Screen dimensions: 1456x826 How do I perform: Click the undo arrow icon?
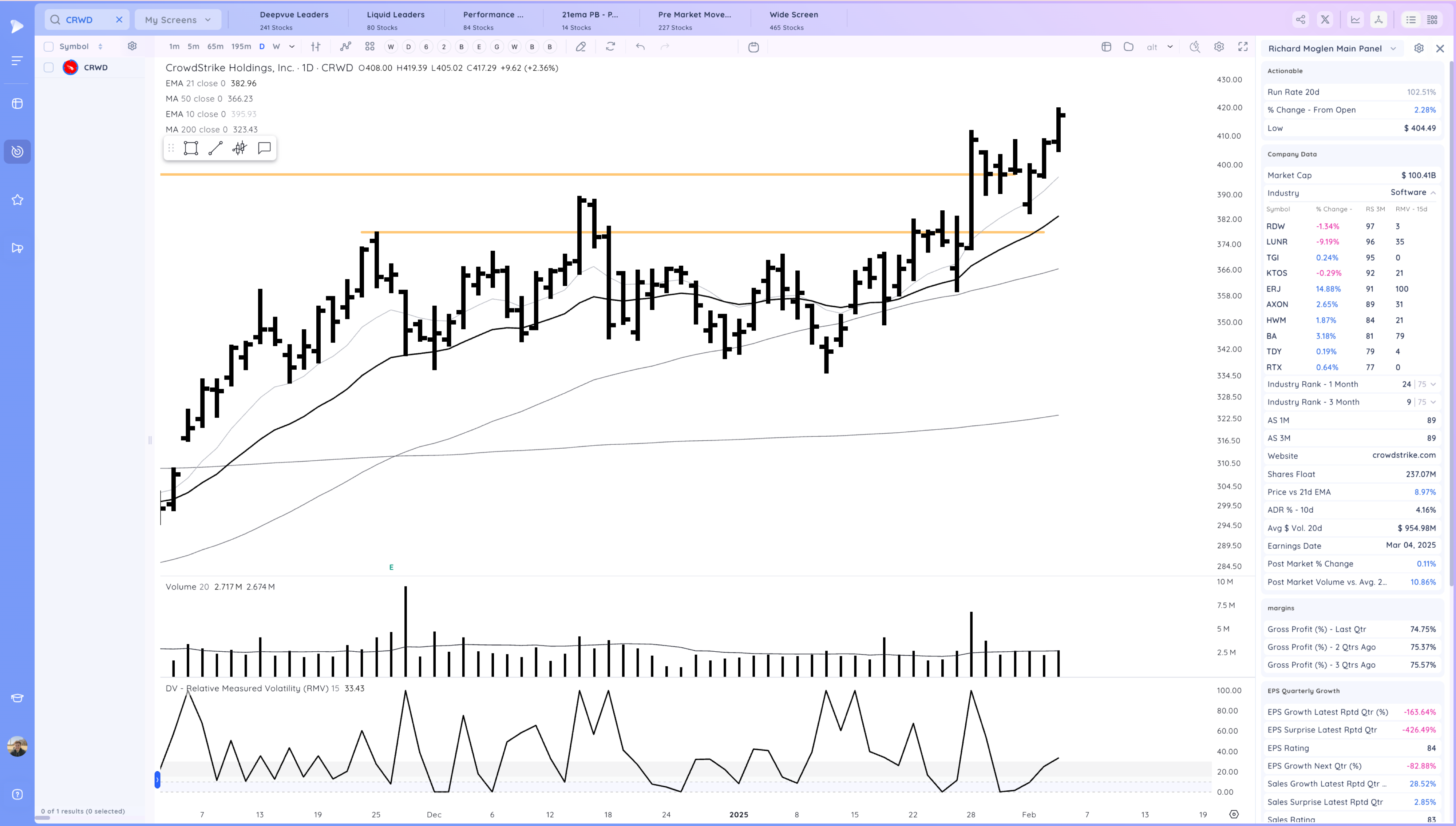(640, 47)
